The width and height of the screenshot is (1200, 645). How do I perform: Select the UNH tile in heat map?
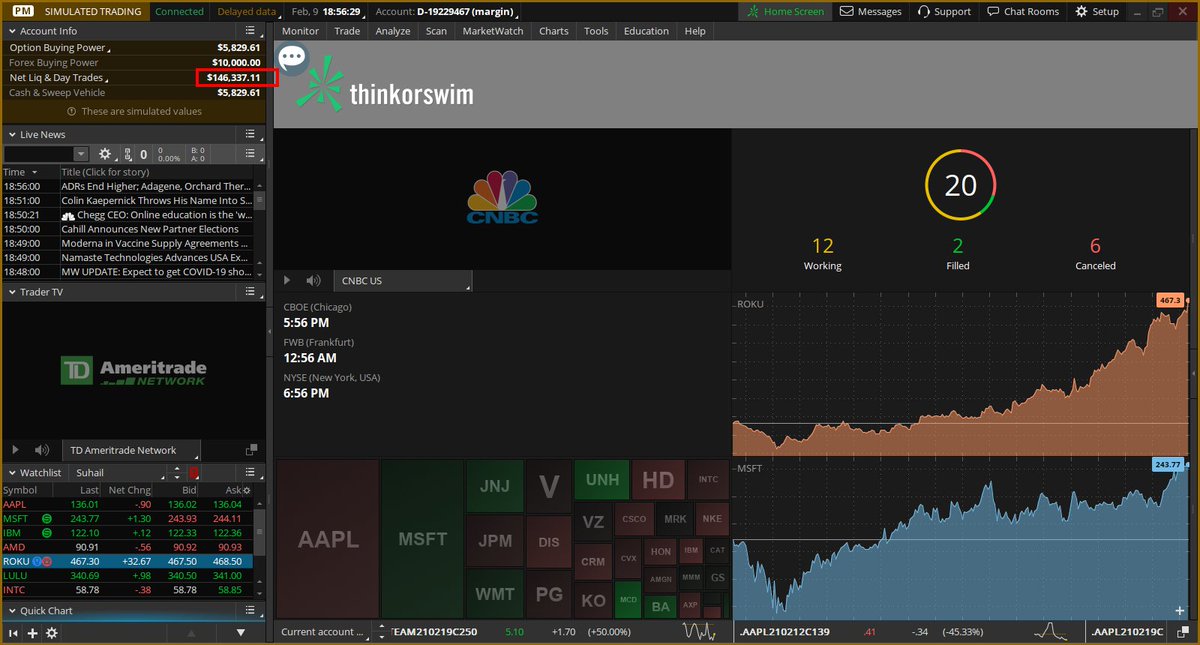[601, 480]
